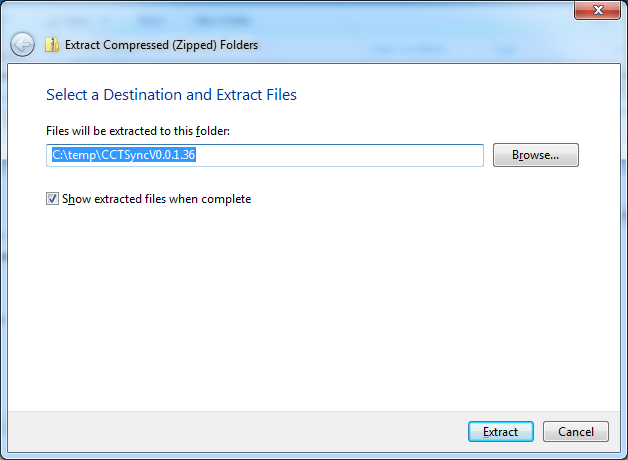The height and width of the screenshot is (460, 628).
Task: Click the gray footer bar left of Extract
Action: [238, 432]
